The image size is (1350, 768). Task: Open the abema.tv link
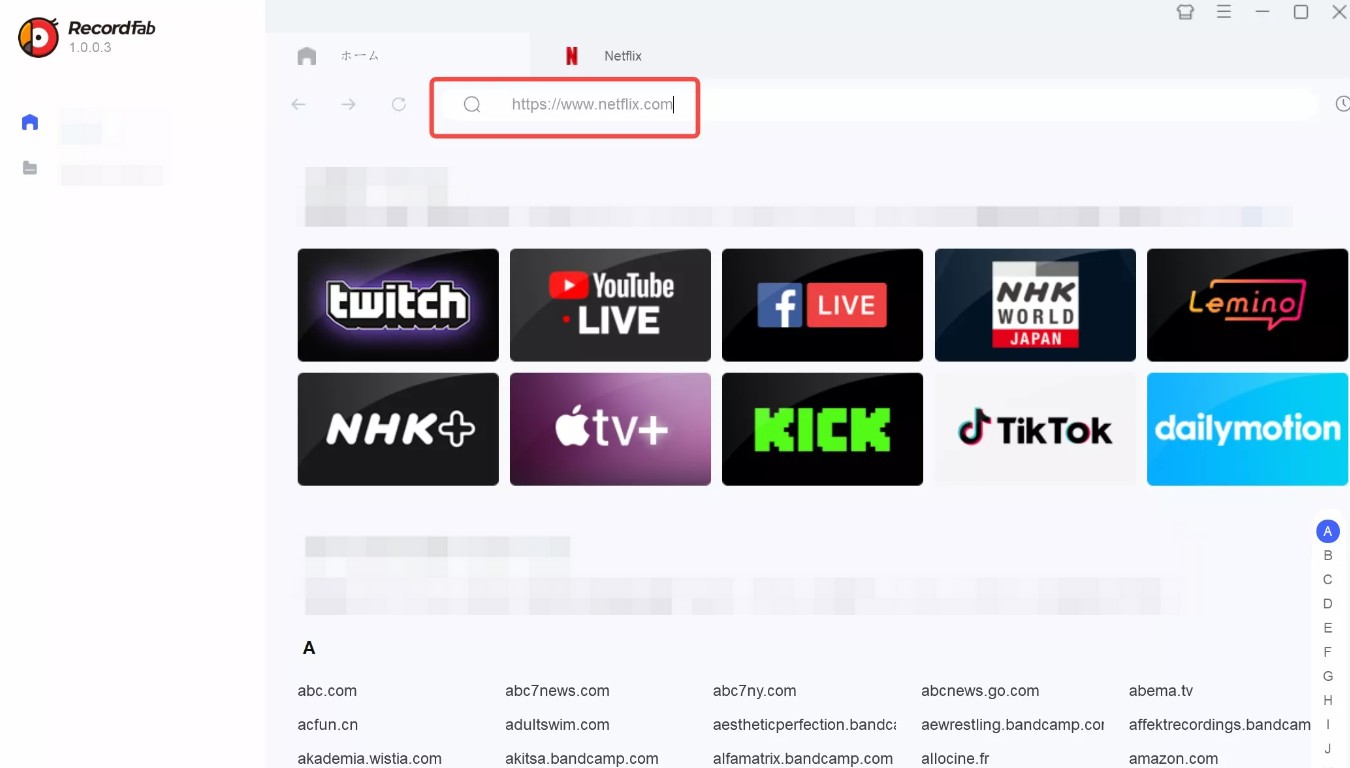tap(1161, 691)
